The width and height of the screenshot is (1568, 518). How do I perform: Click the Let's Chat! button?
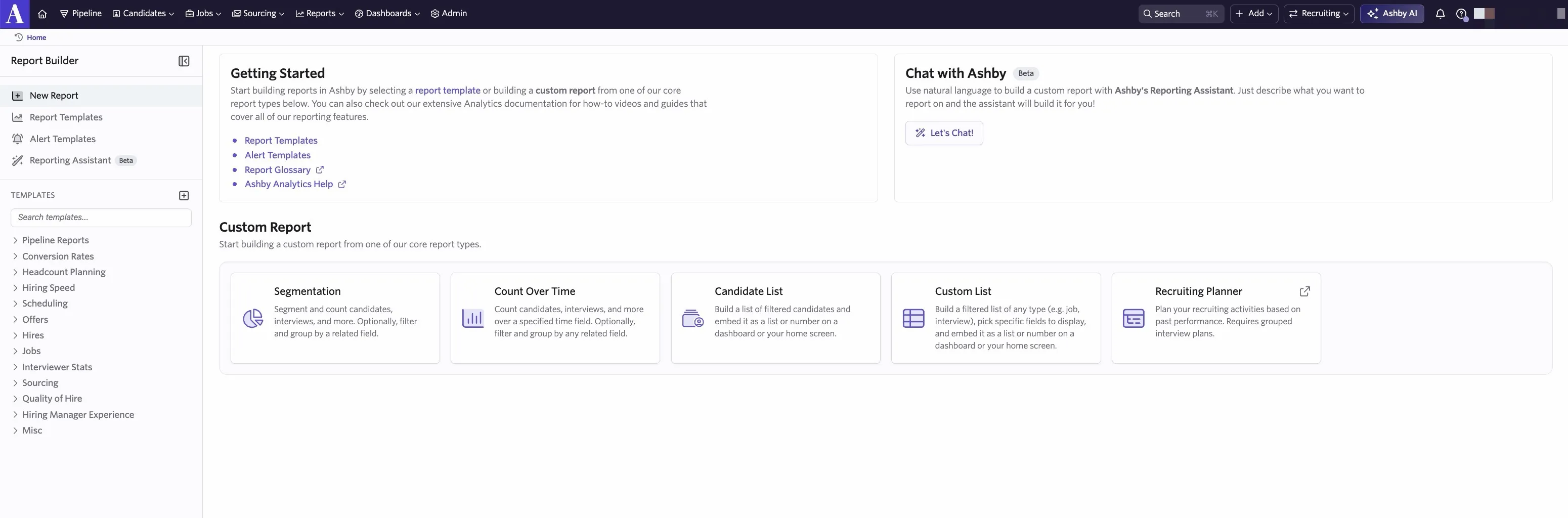pyautogui.click(x=943, y=134)
